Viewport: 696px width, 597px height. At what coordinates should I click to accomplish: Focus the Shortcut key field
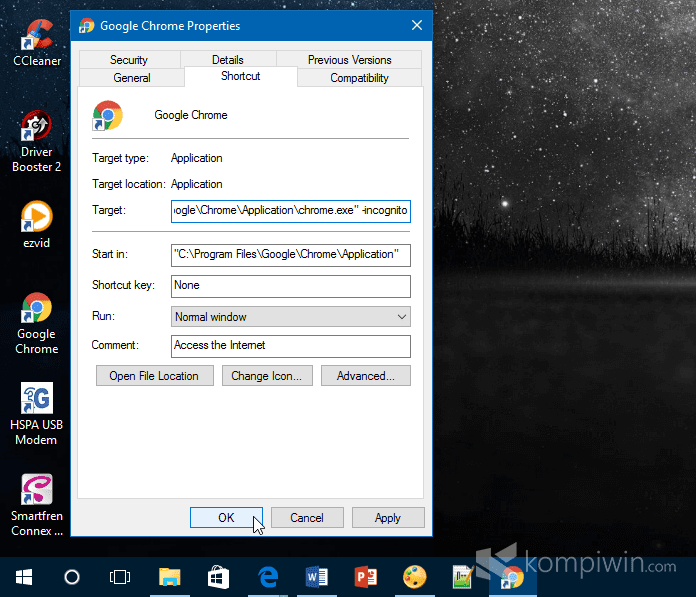[291, 286]
